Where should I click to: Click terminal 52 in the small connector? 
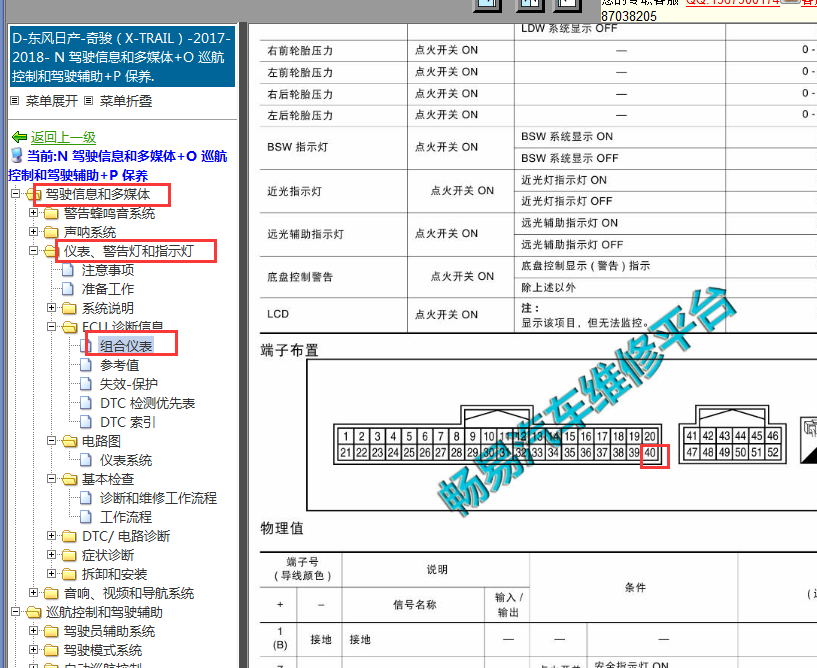[773, 452]
